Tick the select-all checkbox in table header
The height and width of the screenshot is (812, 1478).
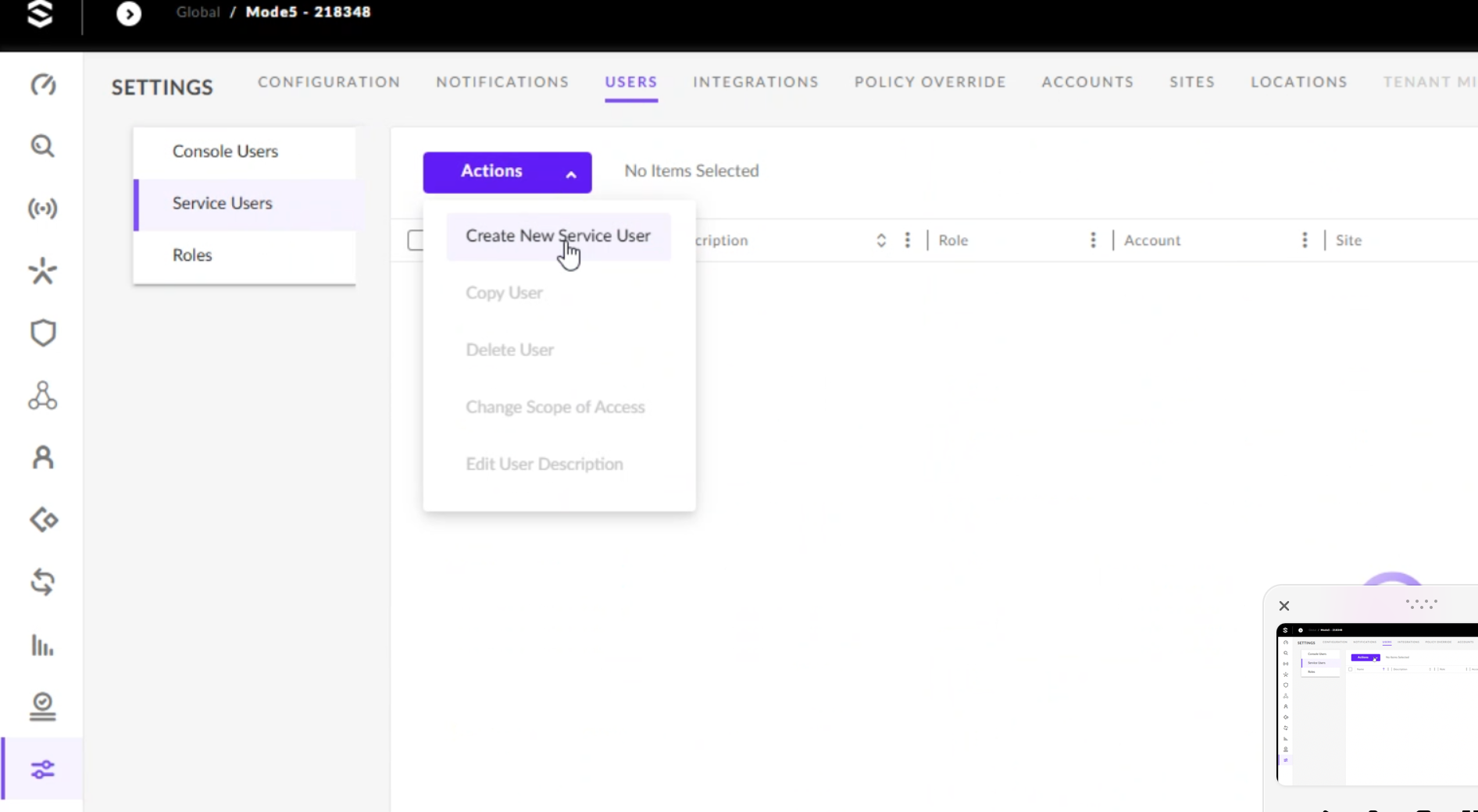point(416,240)
